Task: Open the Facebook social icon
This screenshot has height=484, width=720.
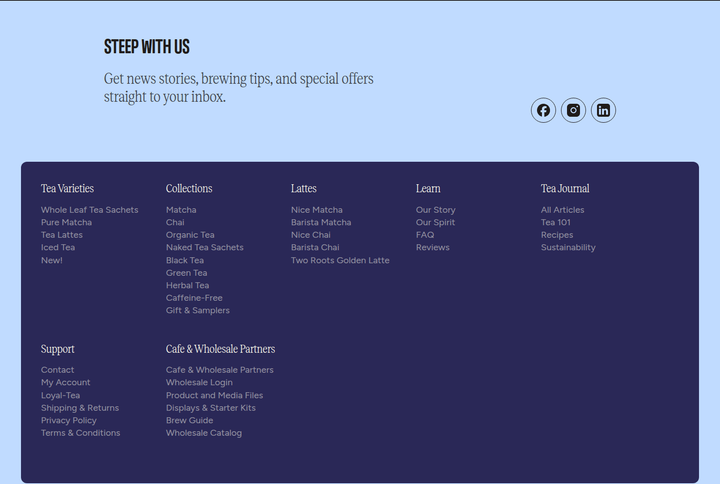Action: (x=543, y=110)
